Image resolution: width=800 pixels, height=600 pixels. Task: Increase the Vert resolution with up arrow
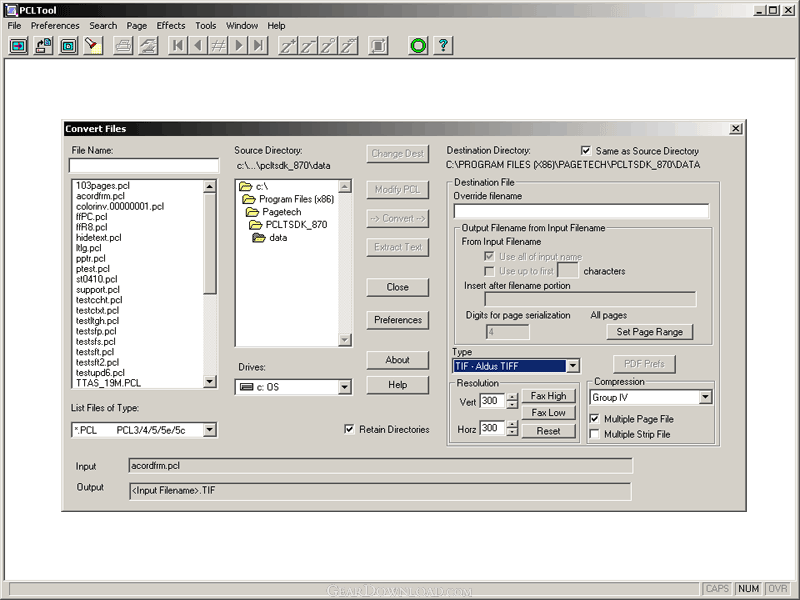click(512, 397)
